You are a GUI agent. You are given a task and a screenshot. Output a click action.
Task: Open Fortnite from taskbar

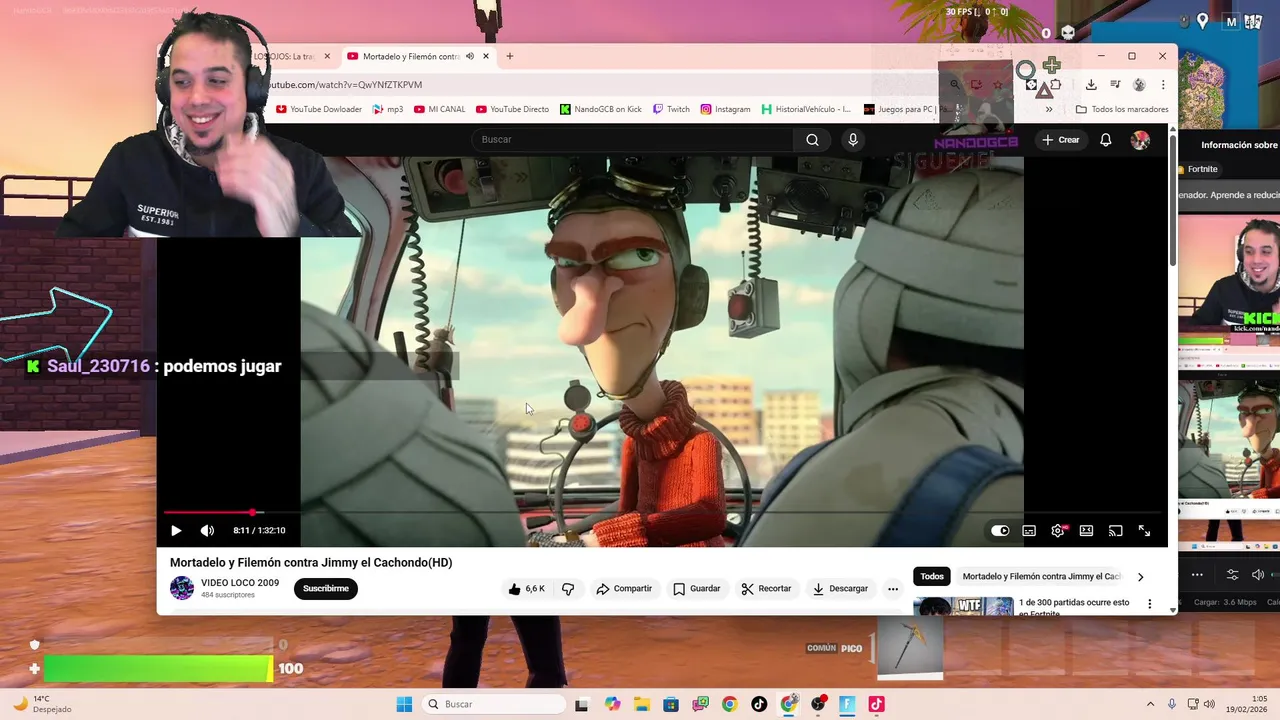tap(847, 704)
